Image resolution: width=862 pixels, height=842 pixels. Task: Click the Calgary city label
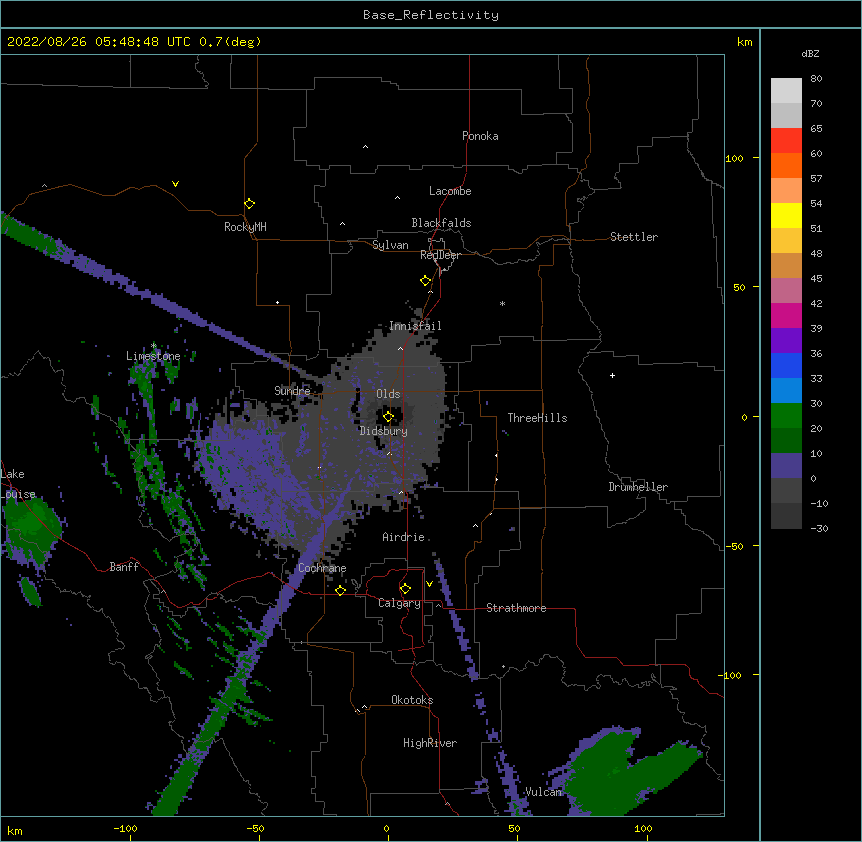tap(399, 603)
